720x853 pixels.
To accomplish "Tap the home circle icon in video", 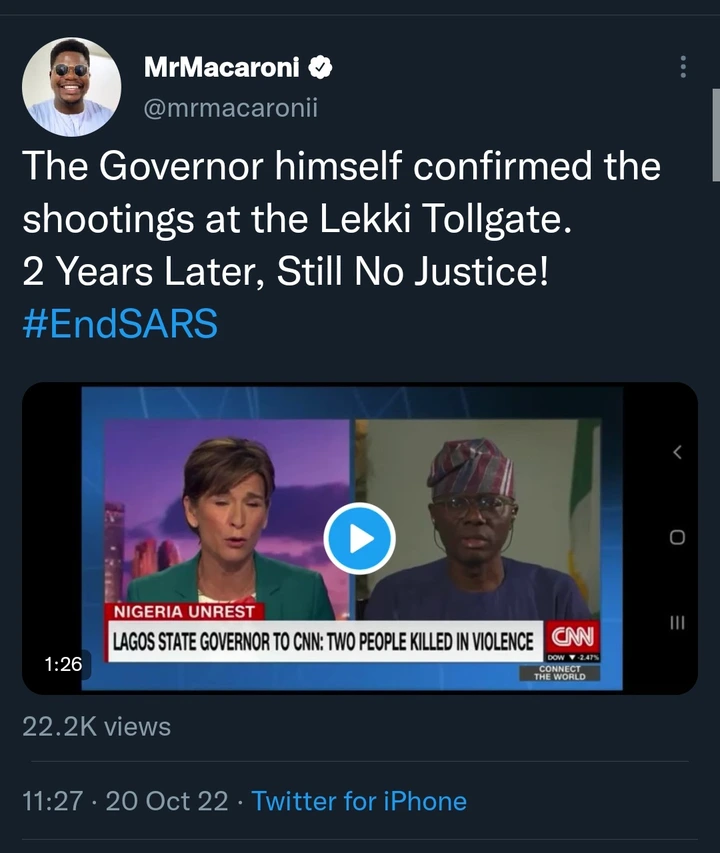I will (677, 538).
